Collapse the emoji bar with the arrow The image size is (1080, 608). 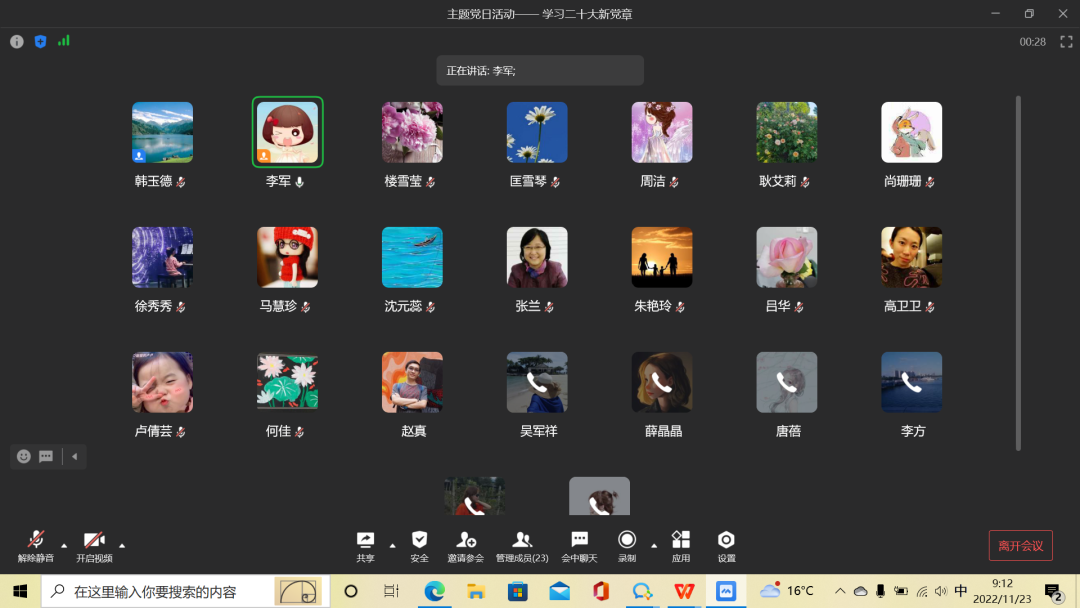point(73,457)
